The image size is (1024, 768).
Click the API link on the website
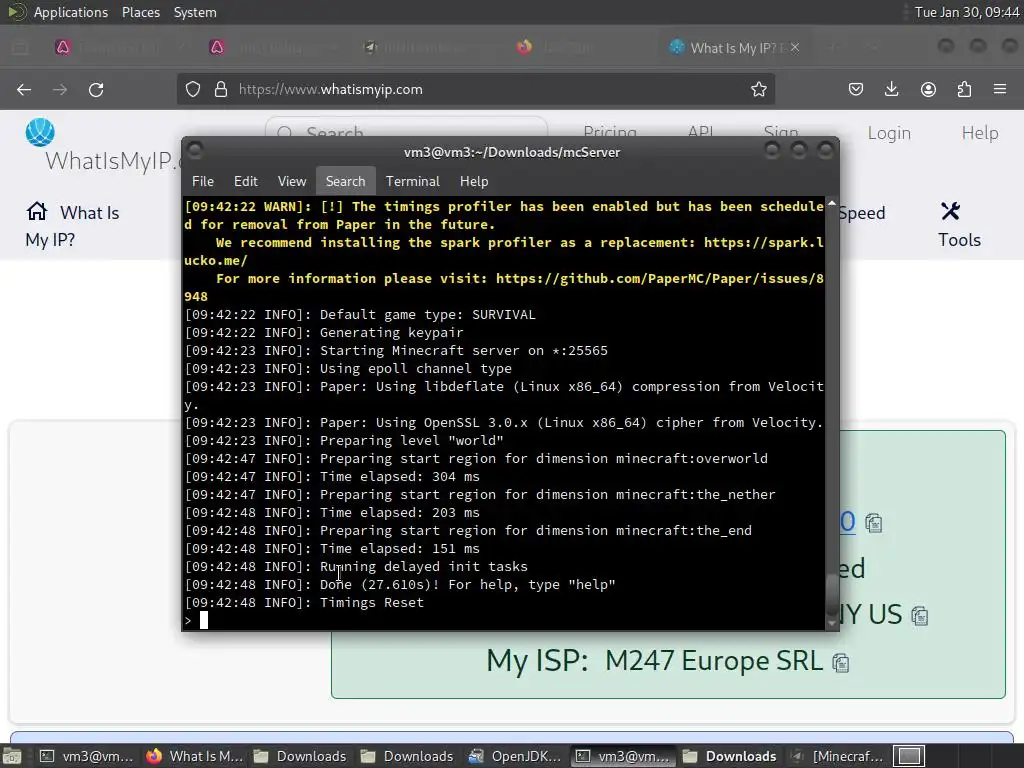click(700, 131)
